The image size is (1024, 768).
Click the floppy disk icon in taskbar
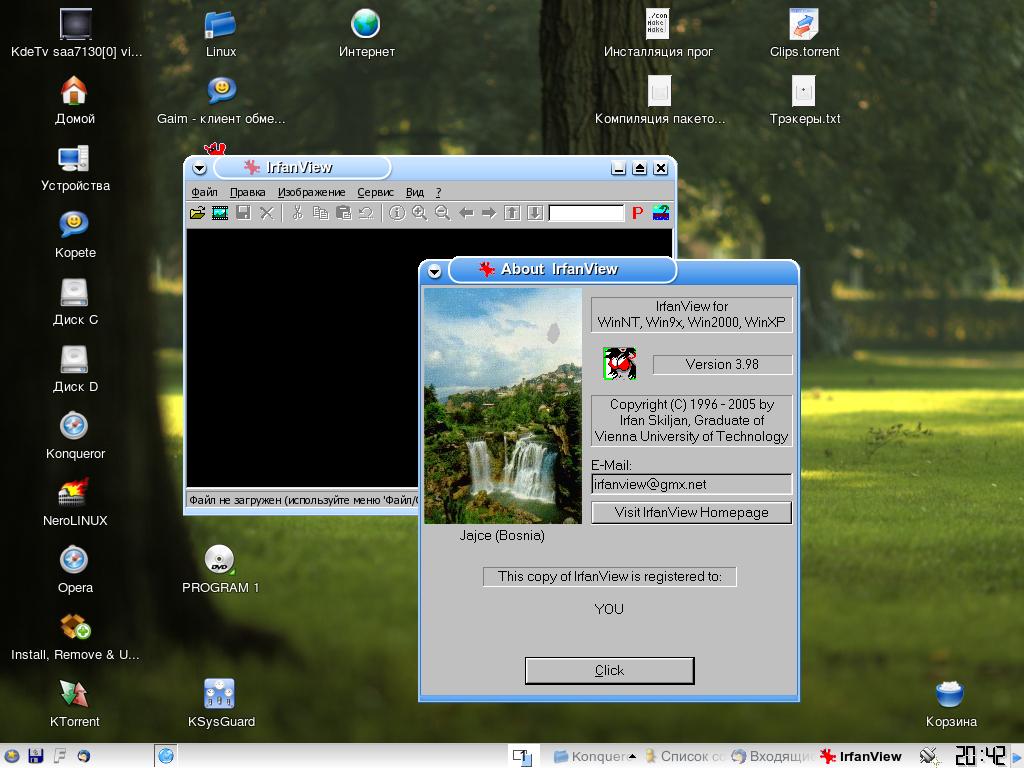coord(35,756)
